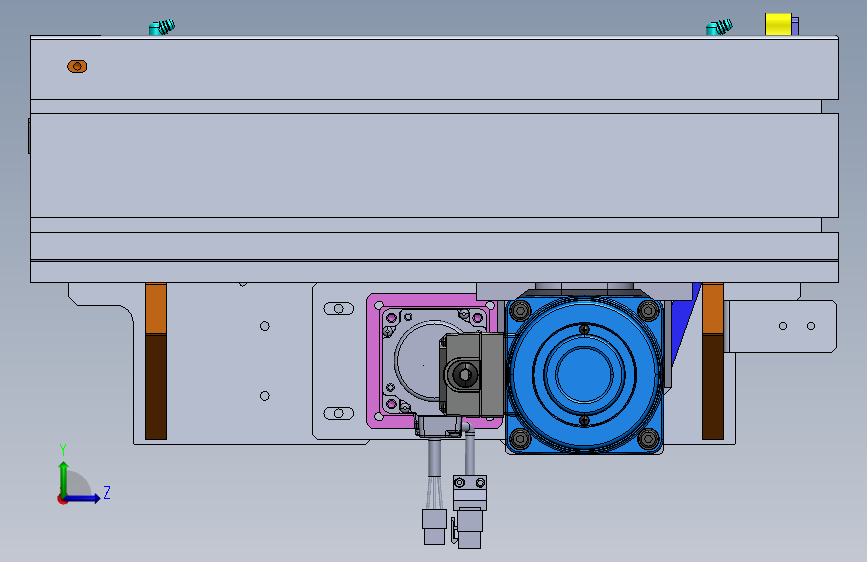Select the orange oval slot bushing on top rail
The image size is (867, 562).
pyautogui.click(x=77, y=66)
